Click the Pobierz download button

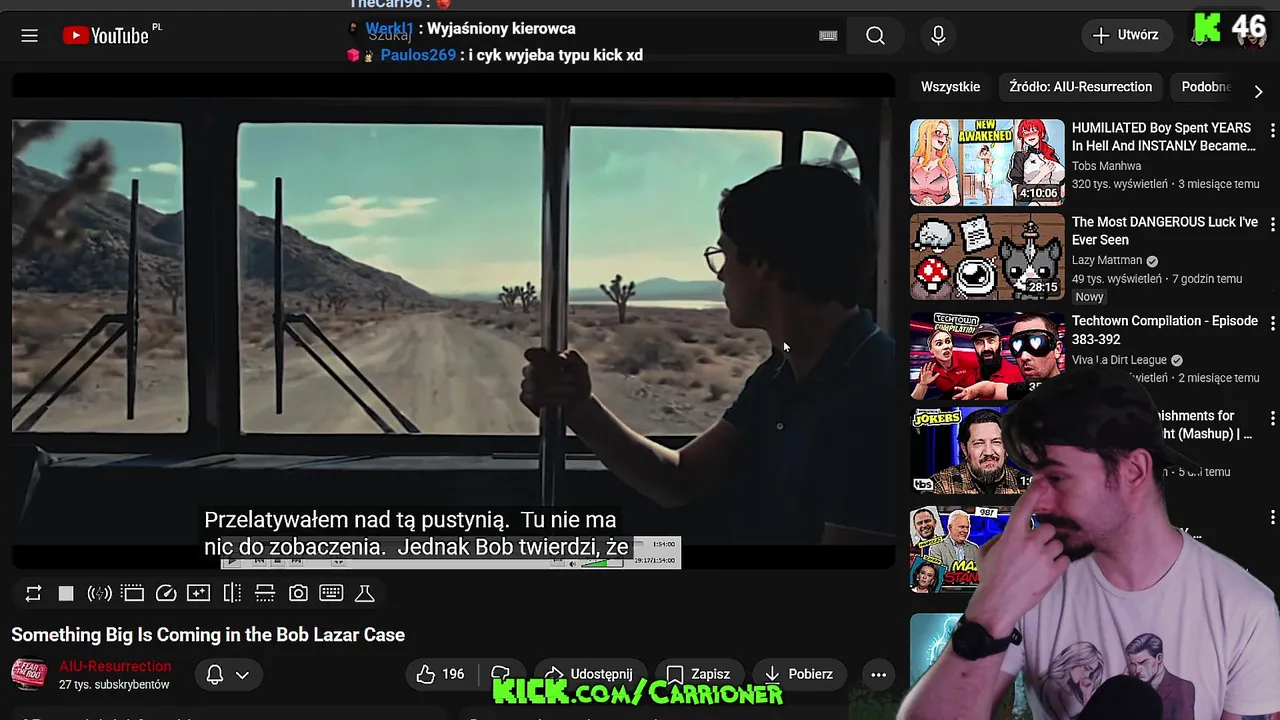(798, 674)
